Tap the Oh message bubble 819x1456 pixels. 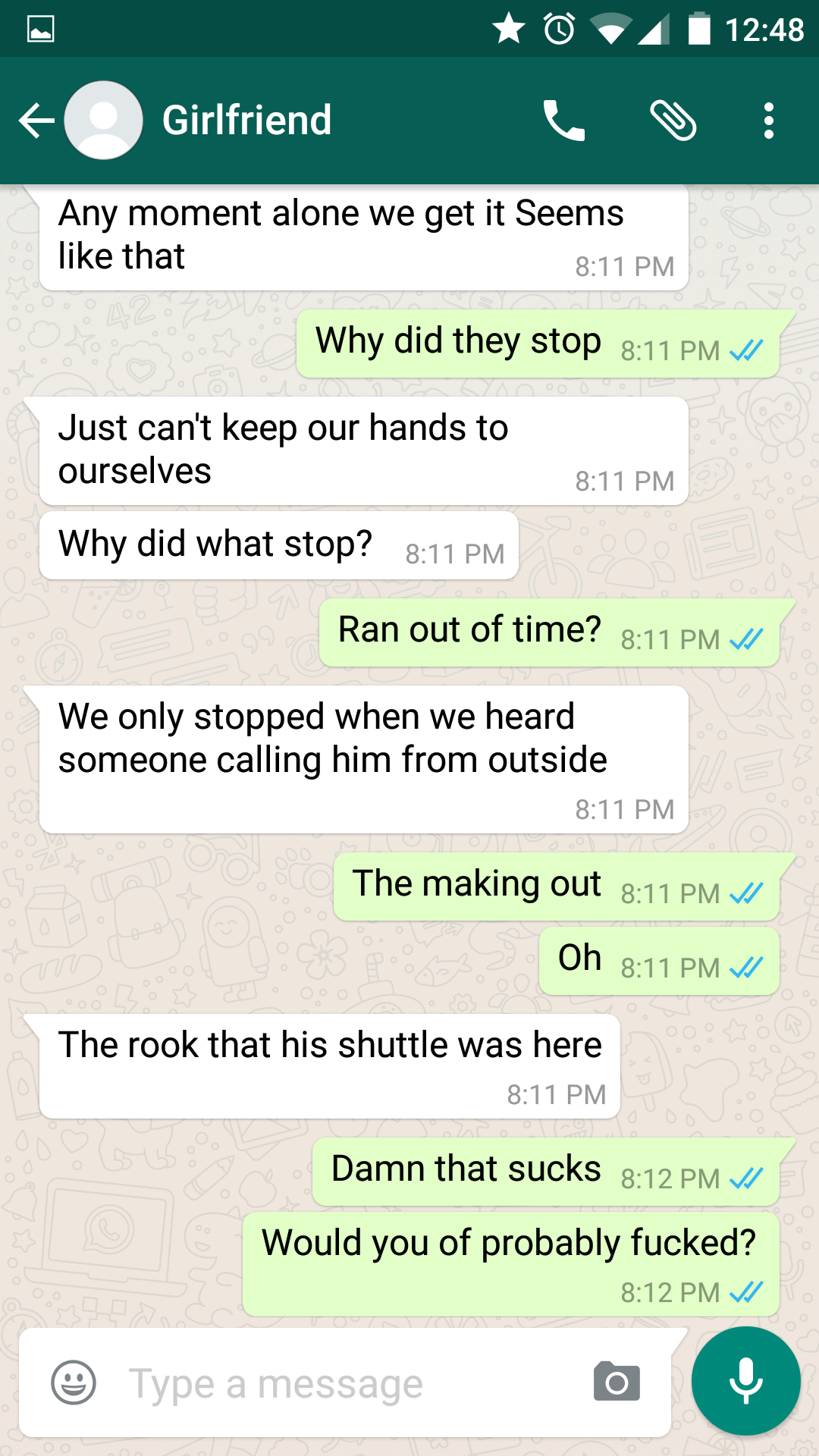[659, 961]
